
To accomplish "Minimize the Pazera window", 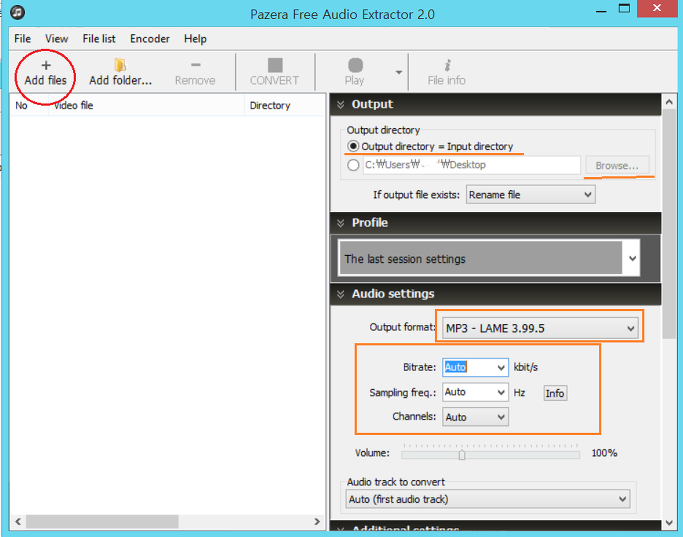I will coord(601,10).
